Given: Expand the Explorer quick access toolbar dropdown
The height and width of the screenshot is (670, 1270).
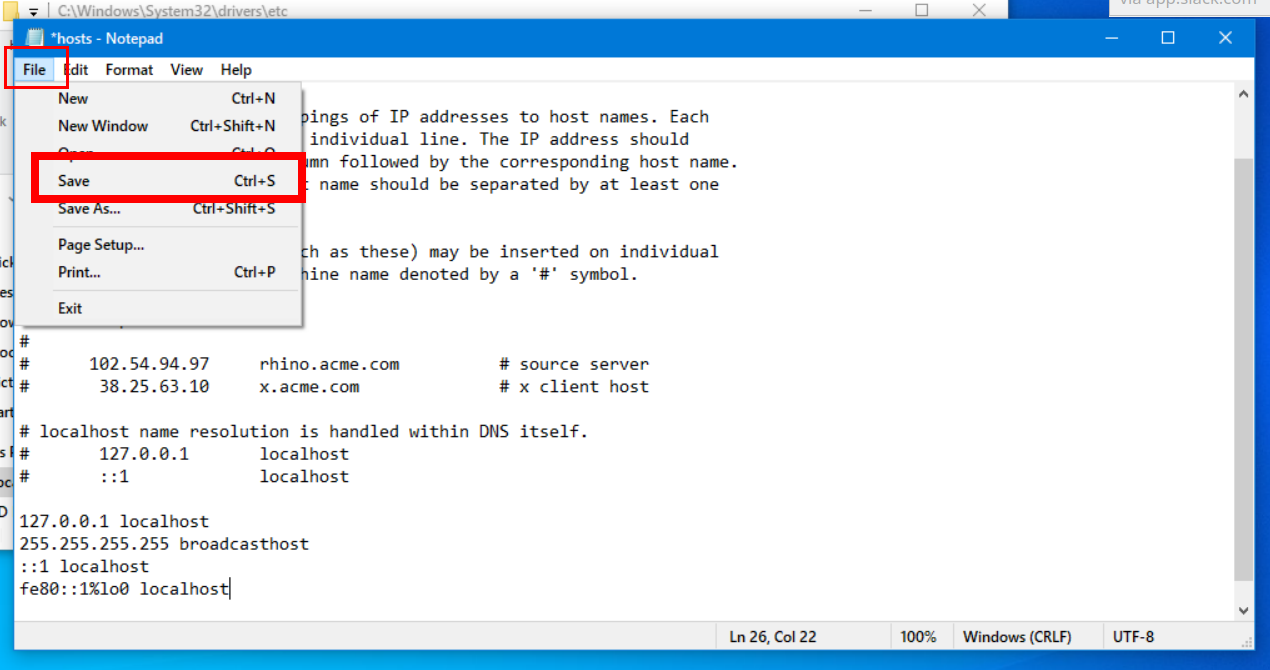Looking at the screenshot, I should (33, 12).
